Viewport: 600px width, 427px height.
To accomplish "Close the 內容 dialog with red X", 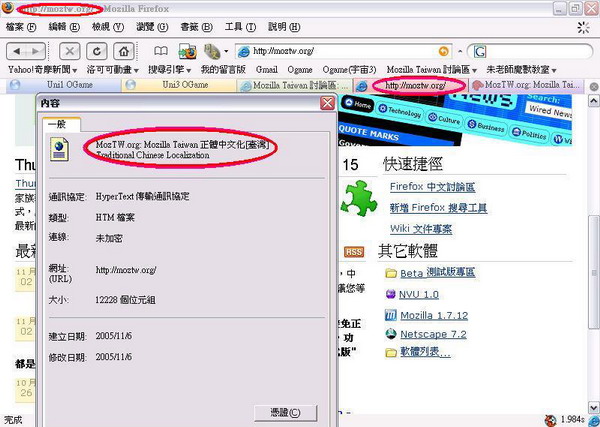I will [x=328, y=103].
